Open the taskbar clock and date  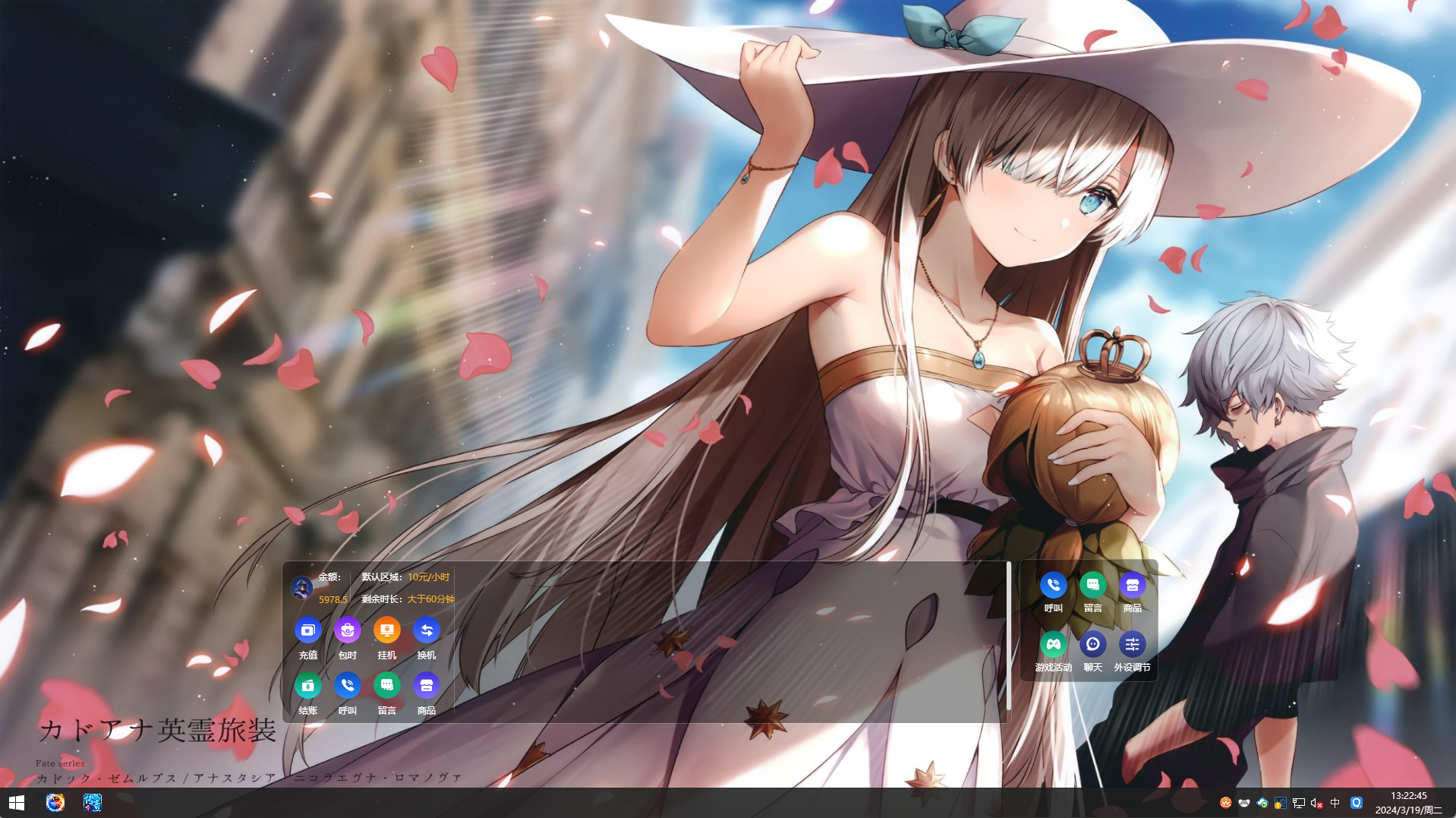(x=1408, y=803)
